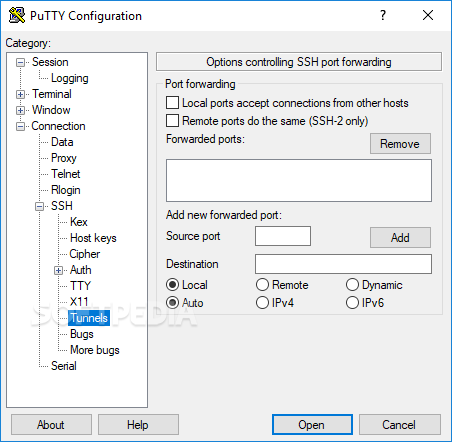Screen dimensions: 452x442
Task: Open the SSH category
Action: click(62, 206)
